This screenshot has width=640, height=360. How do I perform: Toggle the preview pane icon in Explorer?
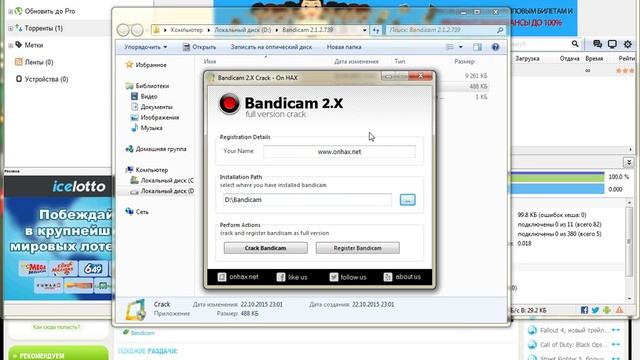(477, 47)
